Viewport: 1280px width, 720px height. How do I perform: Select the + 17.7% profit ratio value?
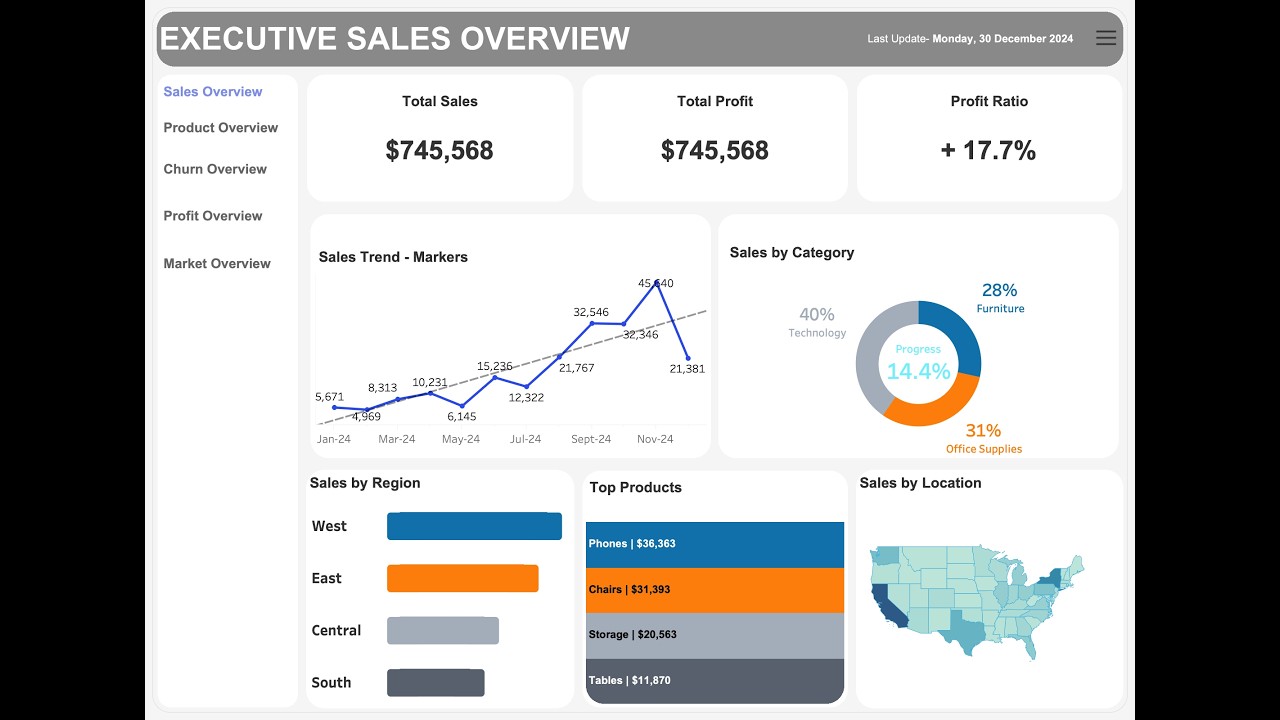pos(988,150)
